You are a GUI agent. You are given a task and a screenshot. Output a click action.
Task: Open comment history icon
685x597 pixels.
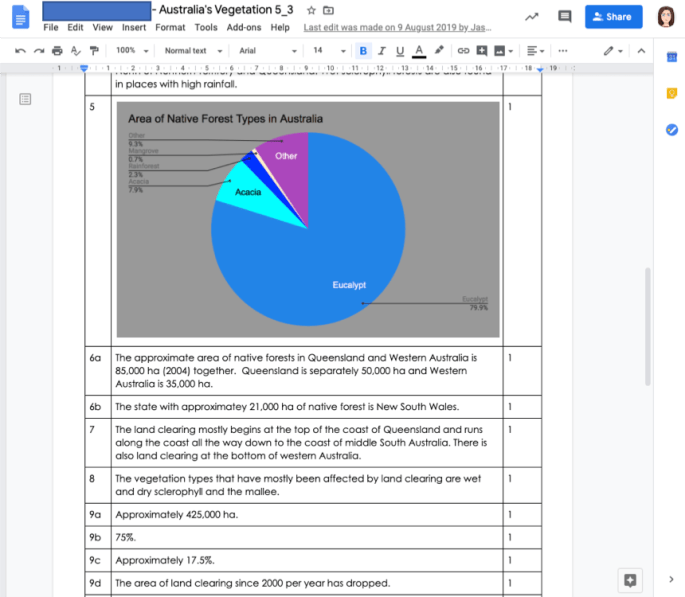pyautogui.click(x=564, y=17)
